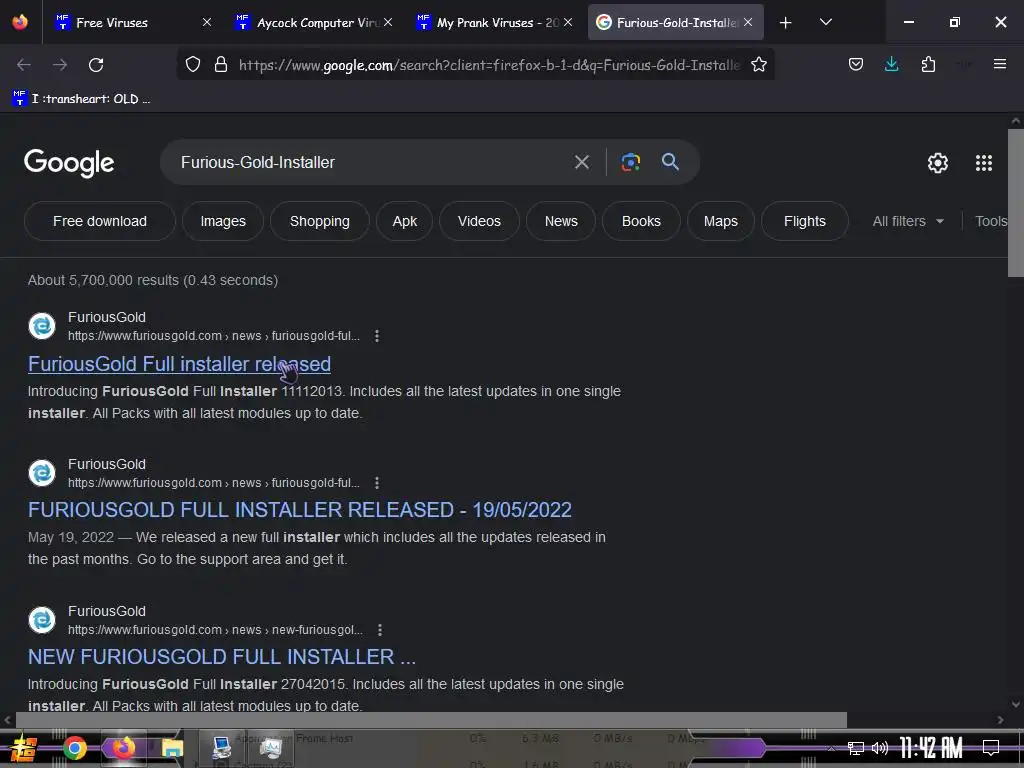Image resolution: width=1024 pixels, height=768 pixels.
Task: Open File Explorer from the taskbar
Action: click(172, 748)
